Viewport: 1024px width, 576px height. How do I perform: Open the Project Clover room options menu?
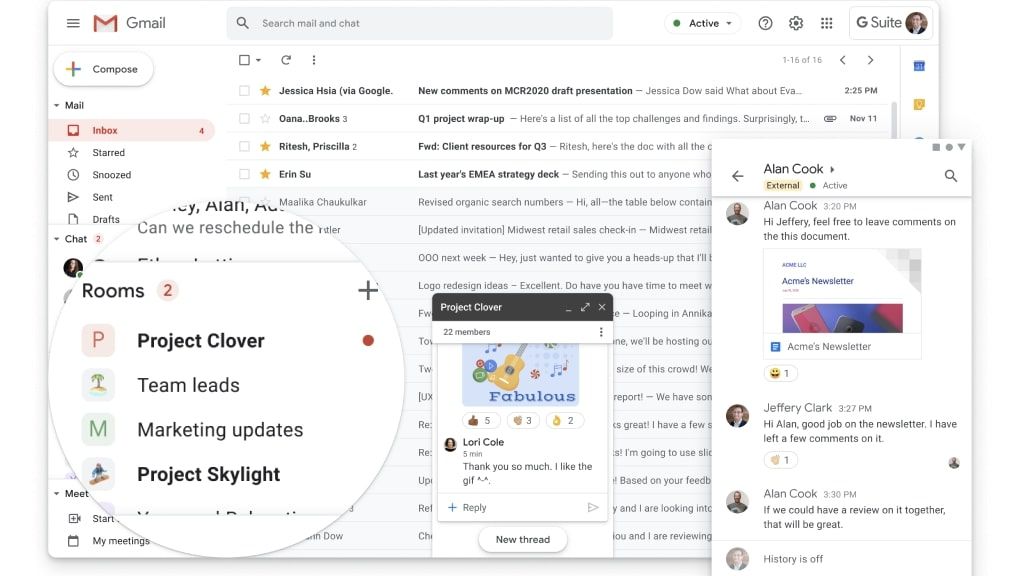(x=602, y=330)
